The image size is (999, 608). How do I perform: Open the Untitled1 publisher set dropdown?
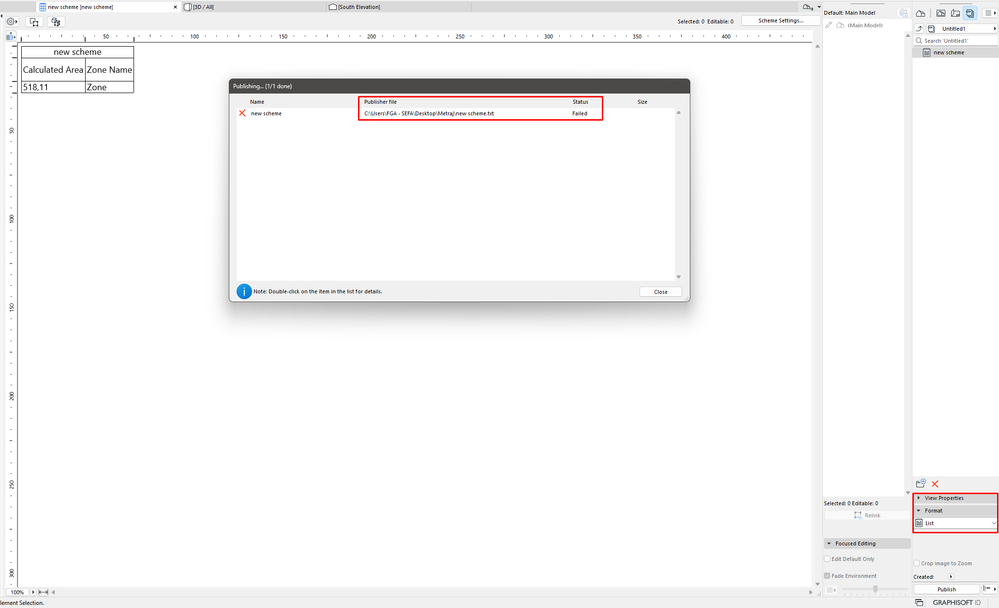[x=962, y=29]
